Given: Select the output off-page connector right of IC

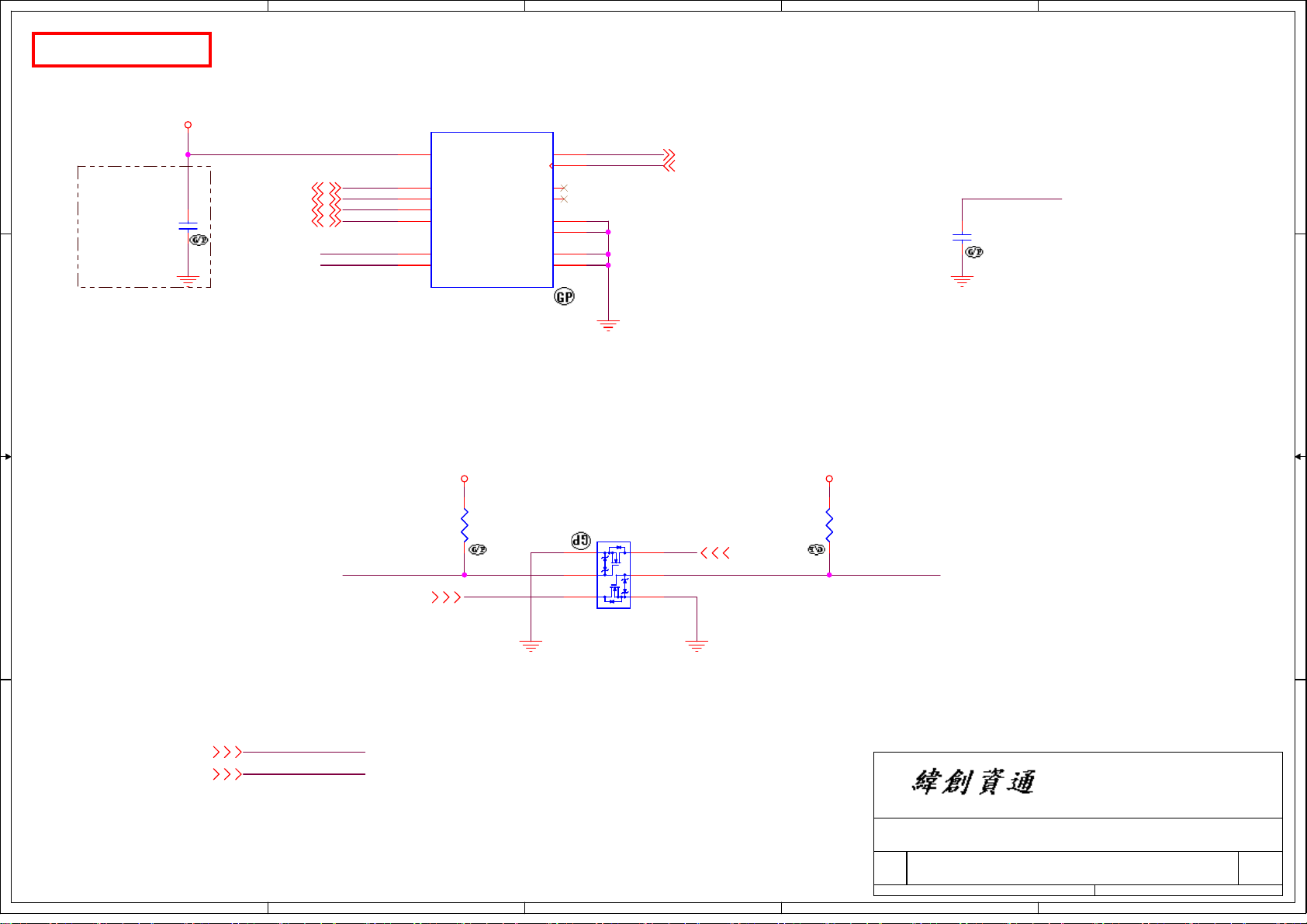Looking at the screenshot, I should pos(669,155).
